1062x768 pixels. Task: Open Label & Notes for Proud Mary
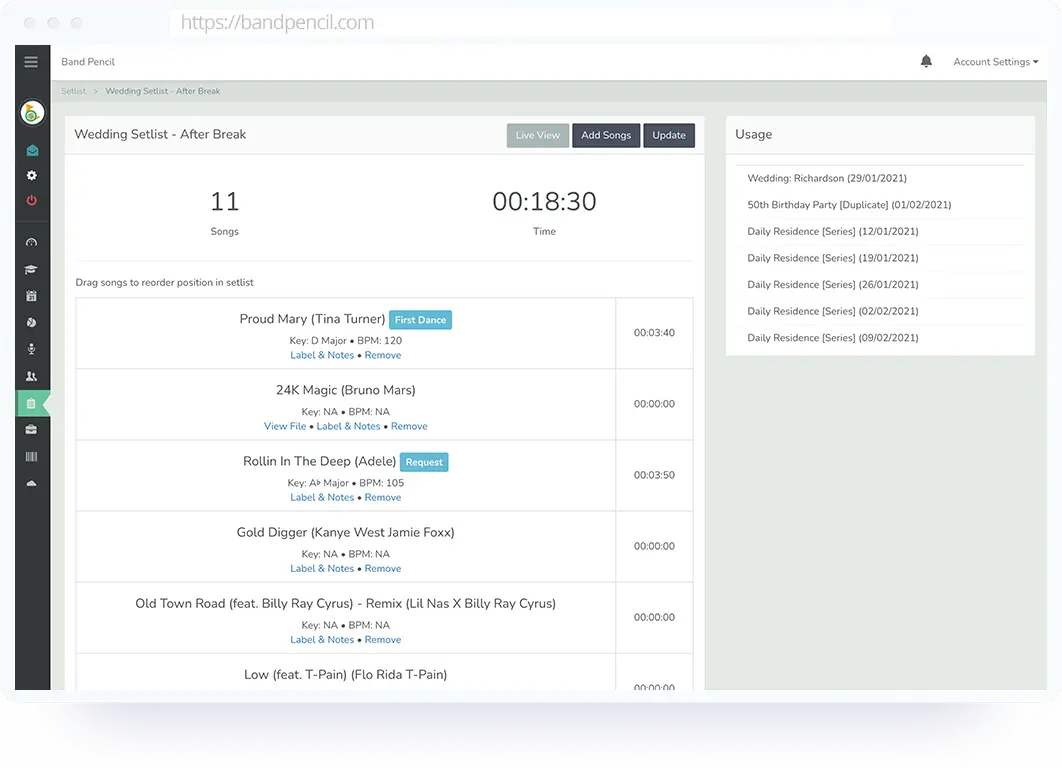322,355
